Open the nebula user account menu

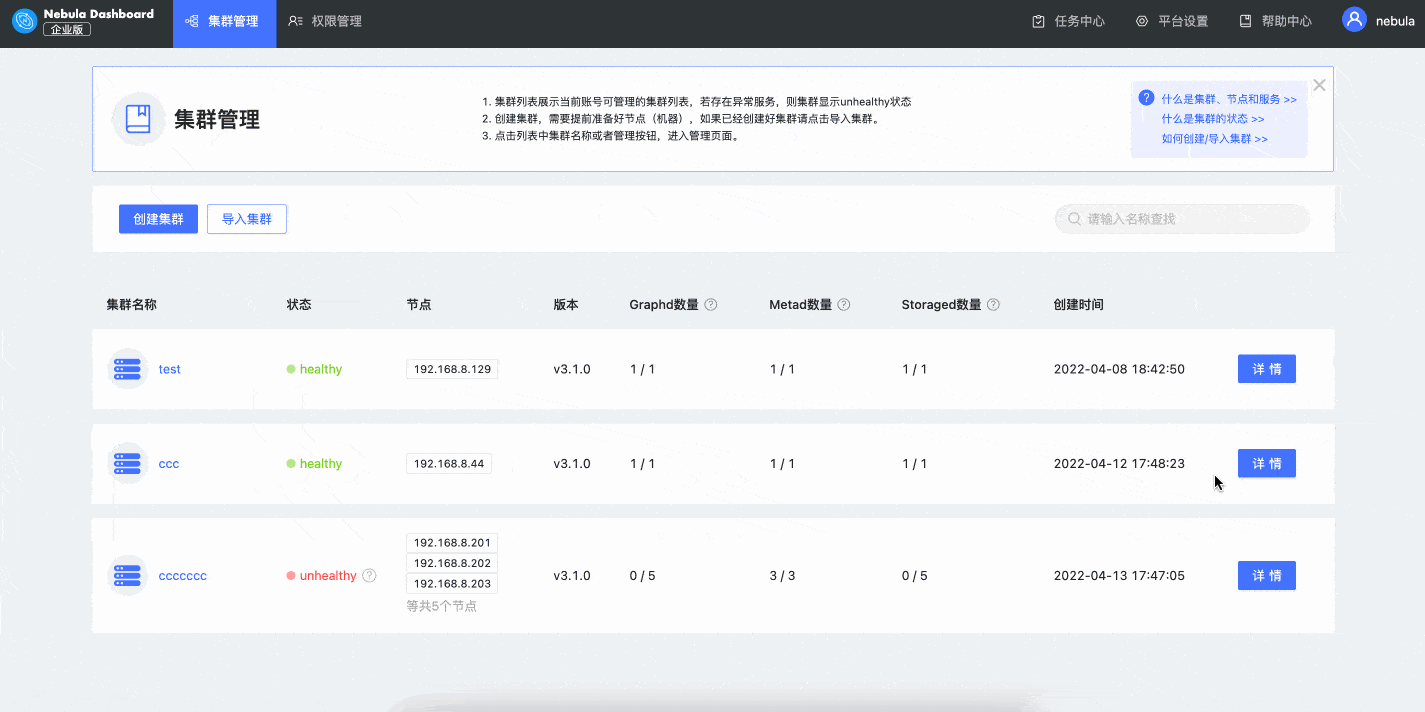pyautogui.click(x=1378, y=21)
